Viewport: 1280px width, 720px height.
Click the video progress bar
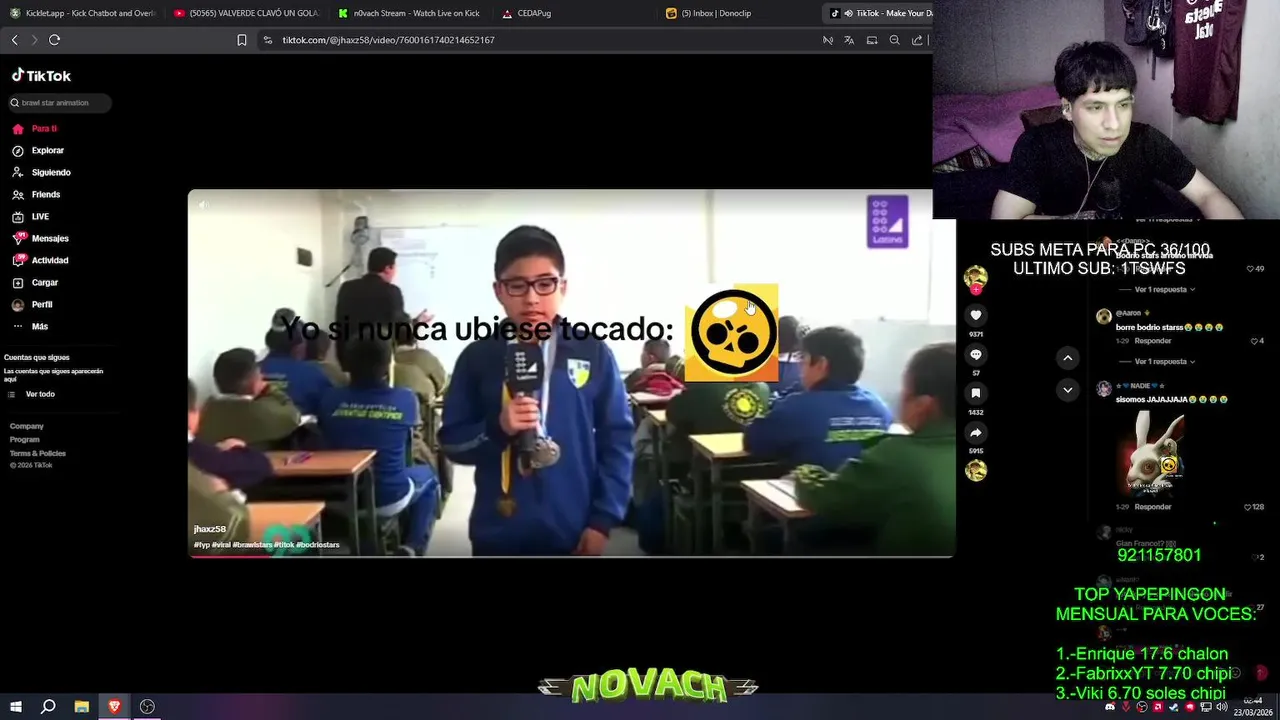(571, 556)
